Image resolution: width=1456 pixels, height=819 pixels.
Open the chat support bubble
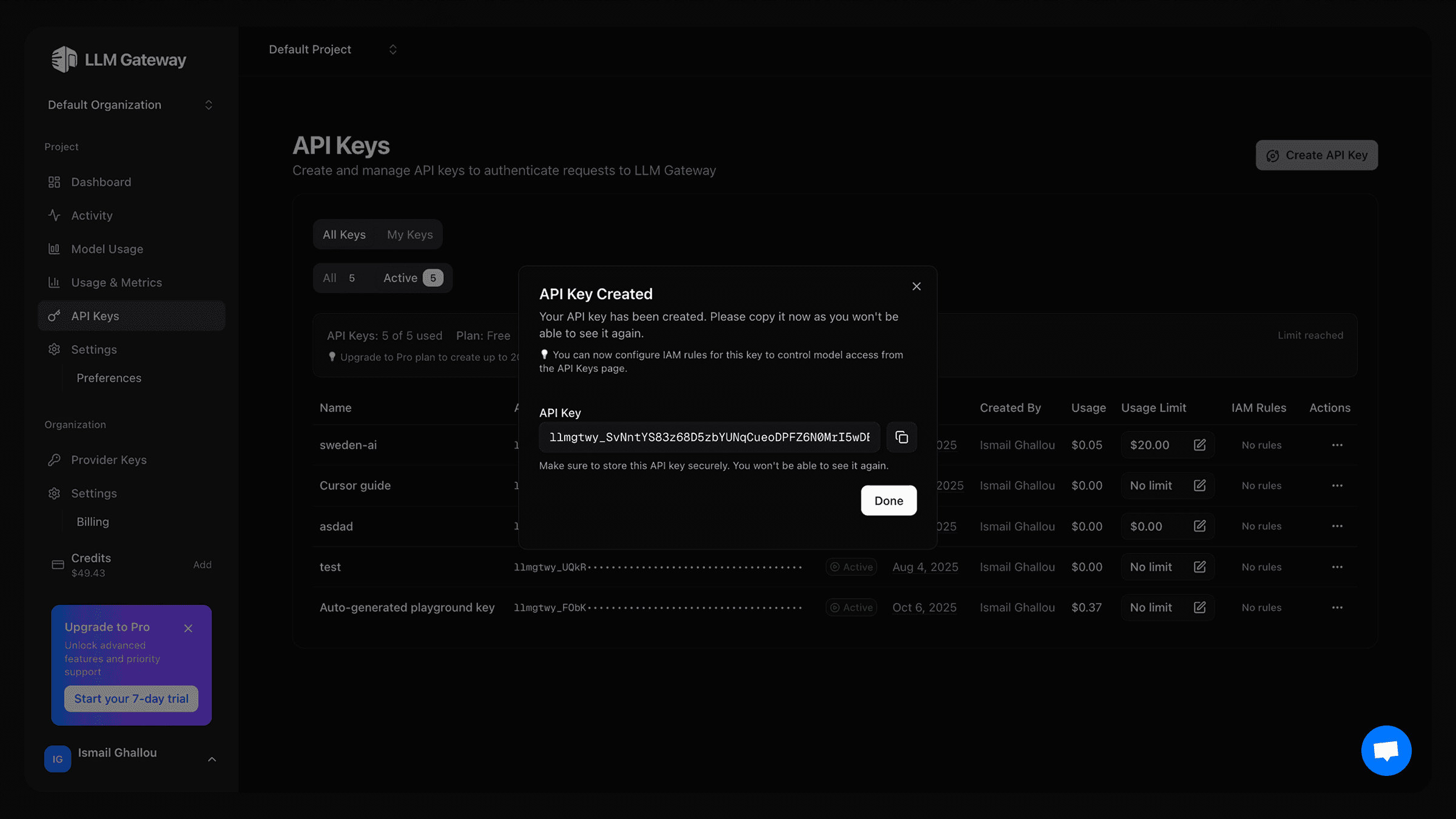(x=1386, y=750)
